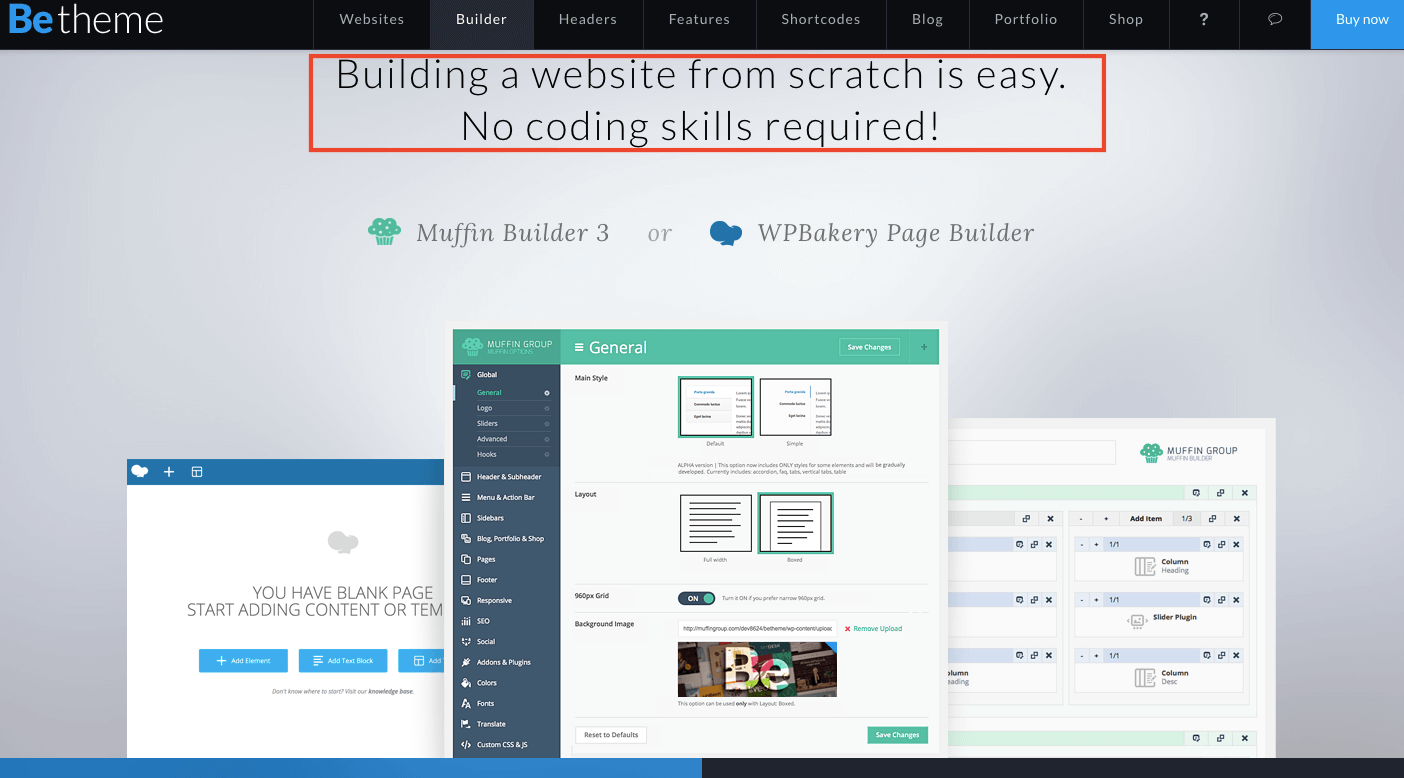Open the Websites menu item
The width and height of the screenshot is (1404, 778).
coord(372,19)
